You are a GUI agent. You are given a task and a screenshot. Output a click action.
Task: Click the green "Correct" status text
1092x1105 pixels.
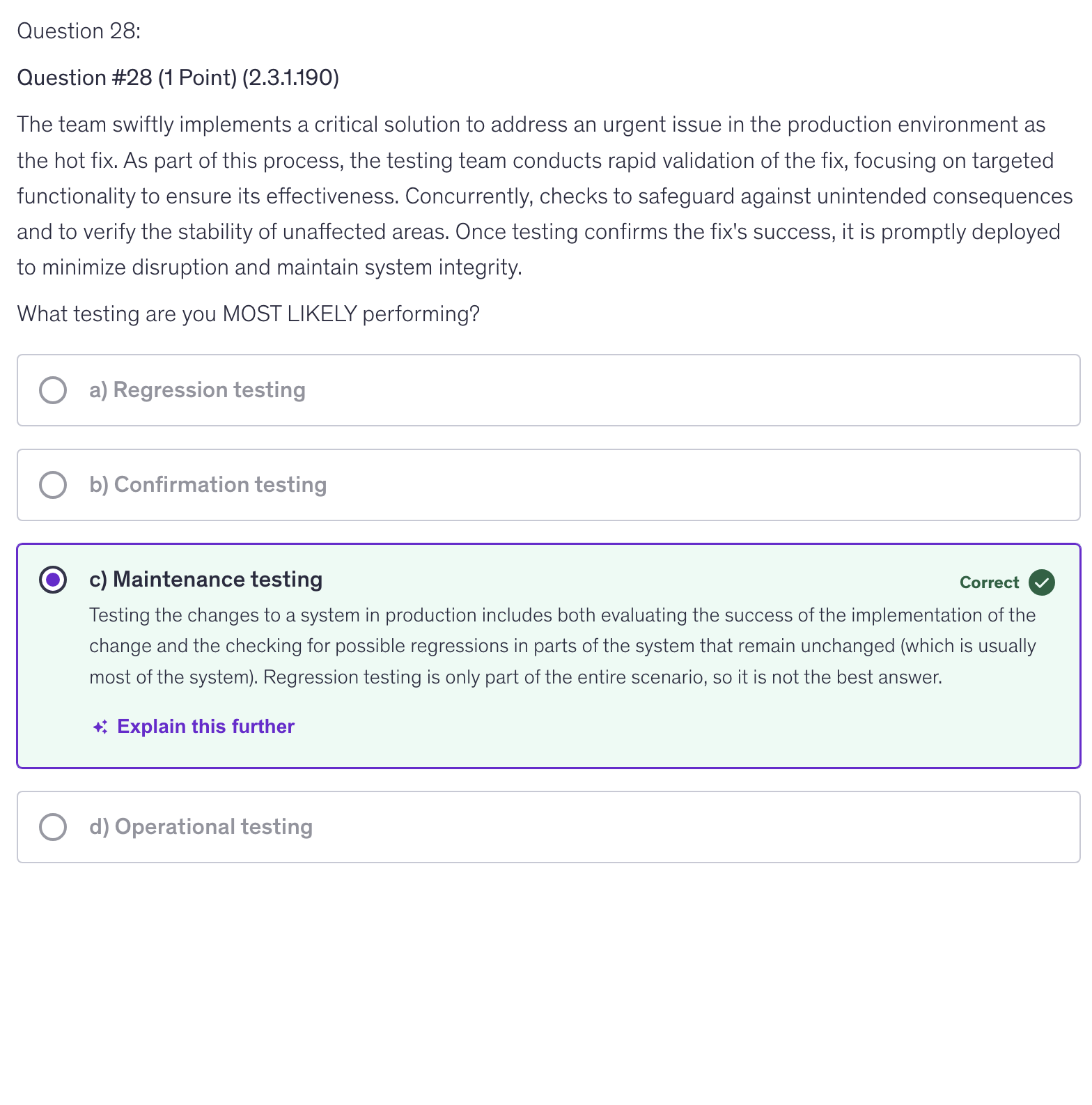point(989,582)
